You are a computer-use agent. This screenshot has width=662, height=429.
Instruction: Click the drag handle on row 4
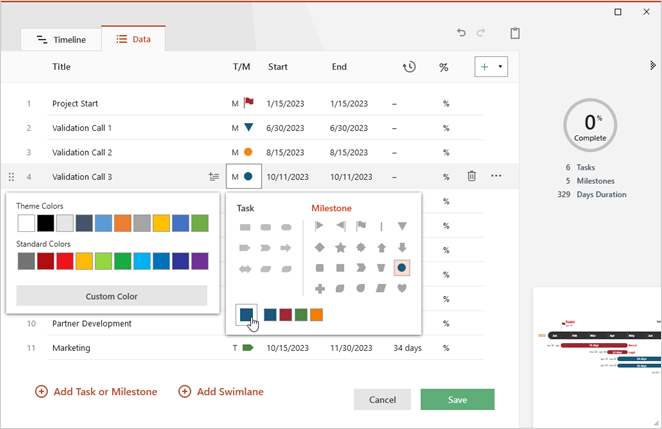click(x=11, y=176)
